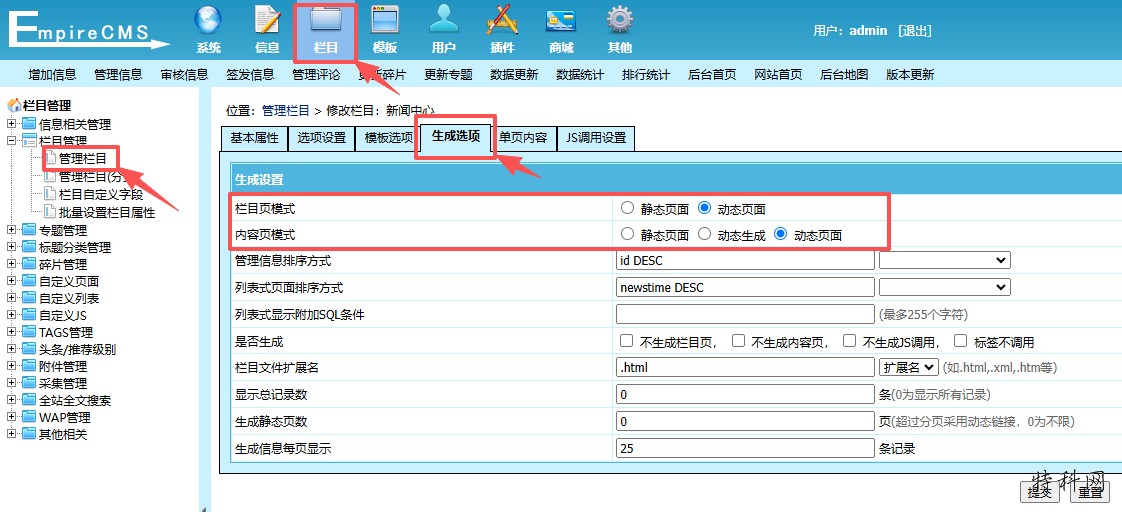This screenshot has height=512, width=1122.
Task: Select 动态页面 for 内容页模式
Action: click(x=781, y=233)
